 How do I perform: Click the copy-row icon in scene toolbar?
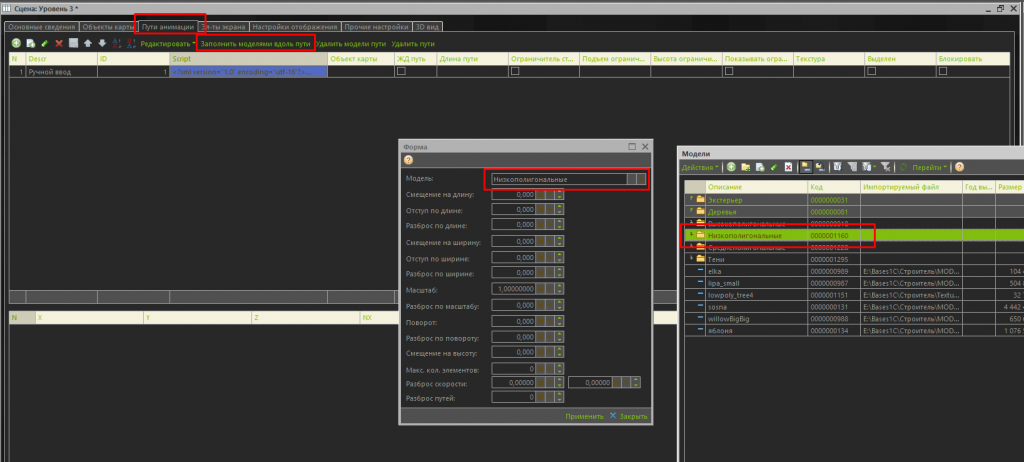[30, 43]
